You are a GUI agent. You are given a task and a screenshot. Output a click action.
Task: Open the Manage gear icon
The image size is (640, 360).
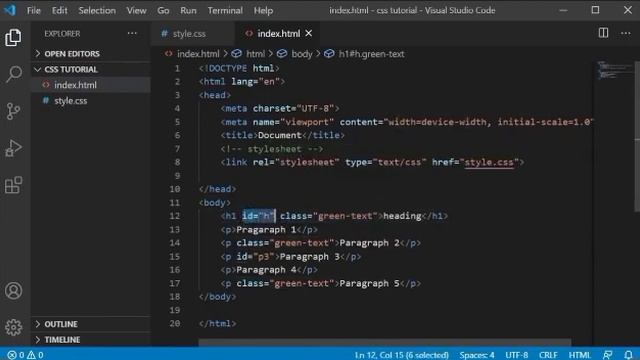tap(13, 327)
